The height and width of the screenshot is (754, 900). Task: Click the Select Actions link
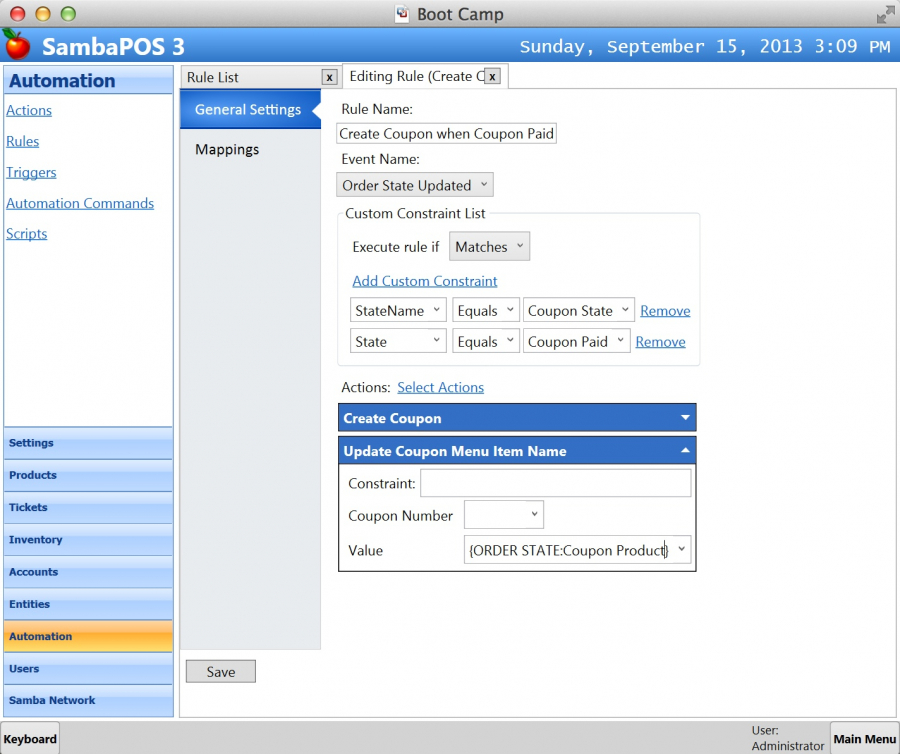[440, 387]
